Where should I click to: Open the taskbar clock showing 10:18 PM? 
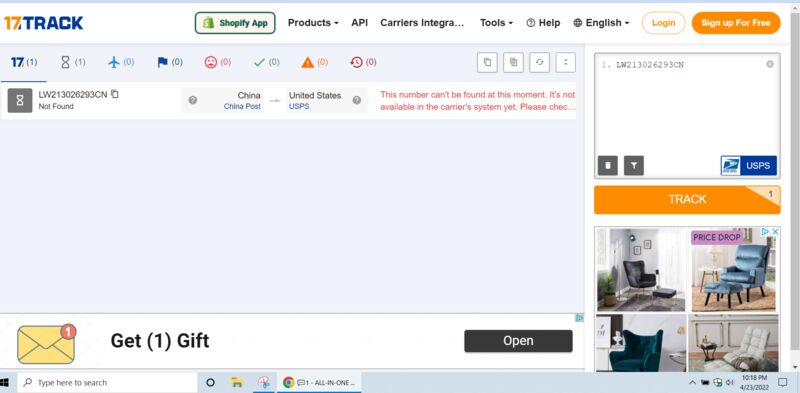[x=754, y=382]
